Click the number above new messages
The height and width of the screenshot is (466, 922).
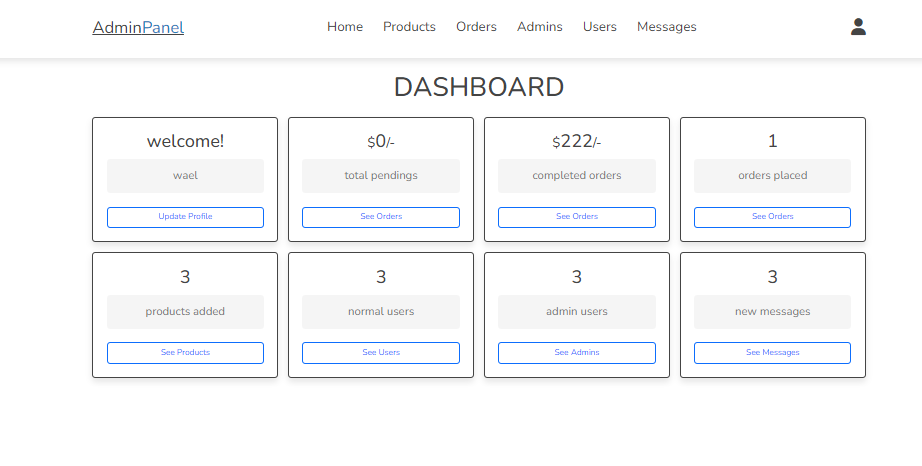(x=773, y=277)
